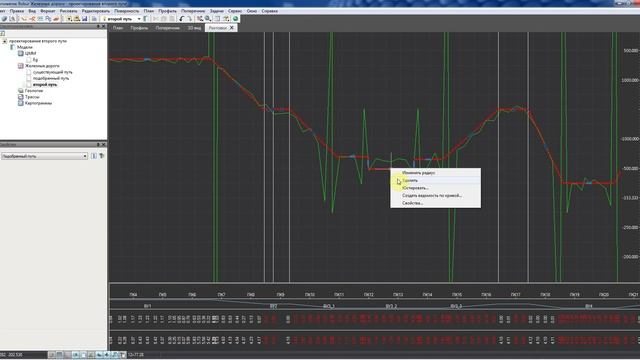Close the properties panel
The width and height of the screenshot is (640, 360).
[104, 144]
